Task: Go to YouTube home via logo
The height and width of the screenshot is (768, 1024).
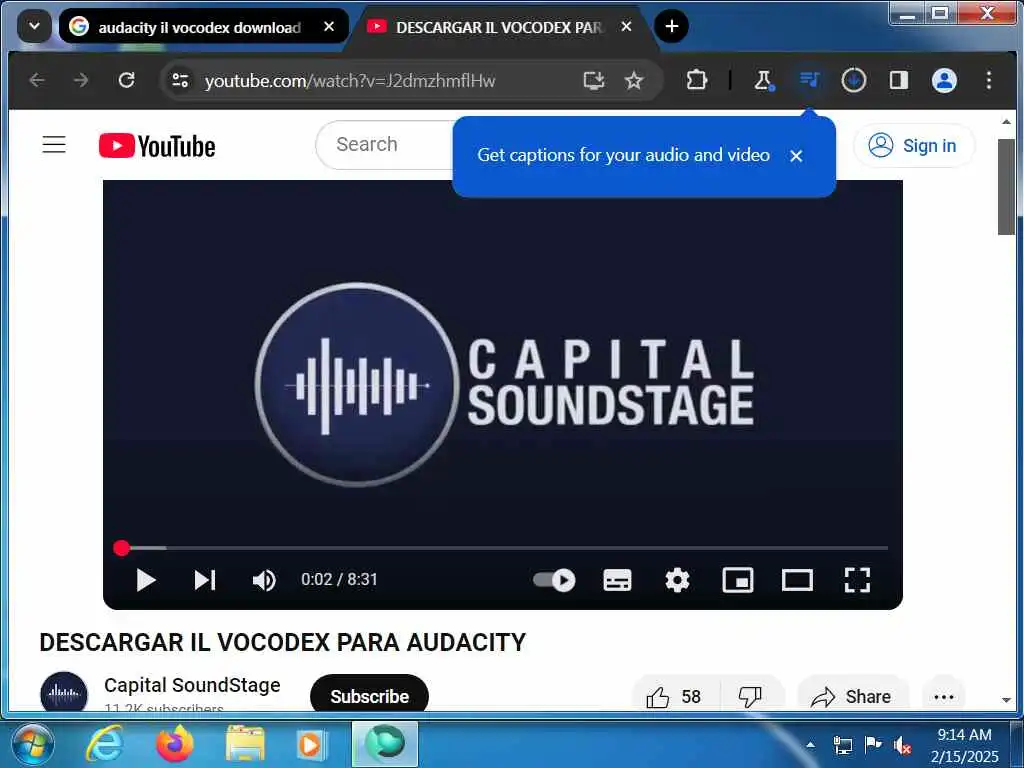Action: [157, 146]
